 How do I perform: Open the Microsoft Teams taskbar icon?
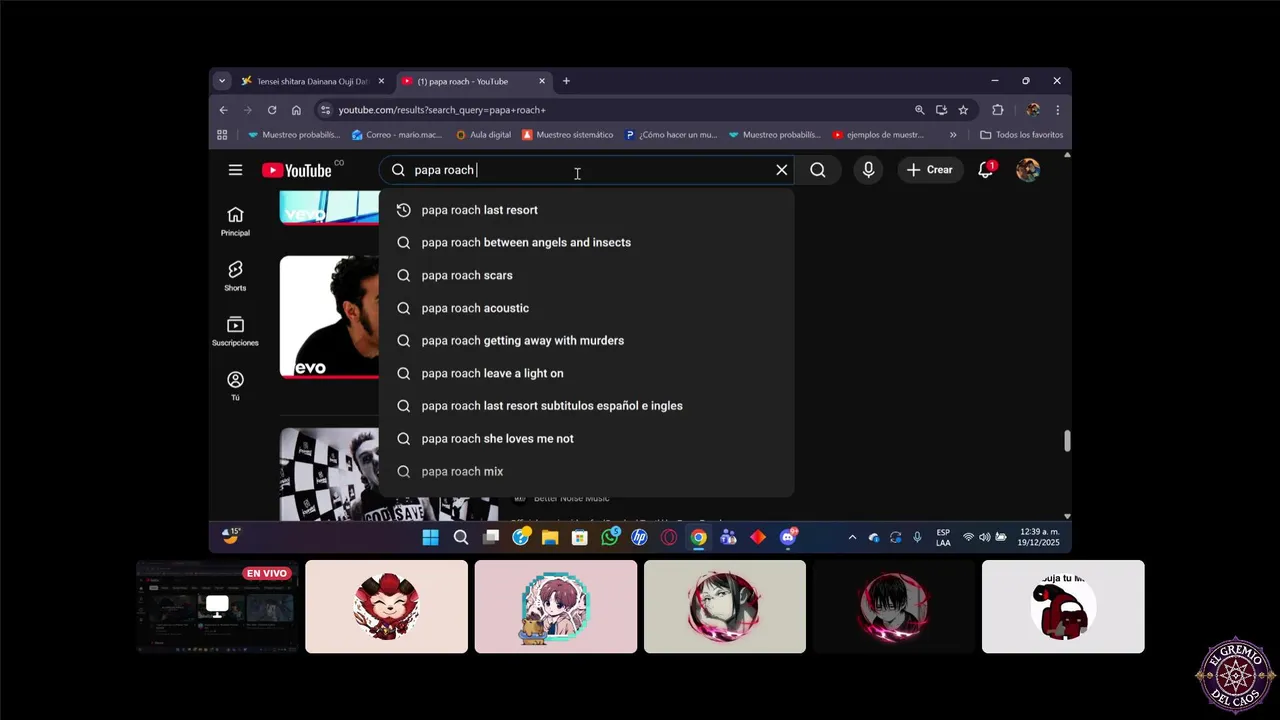[x=728, y=538]
